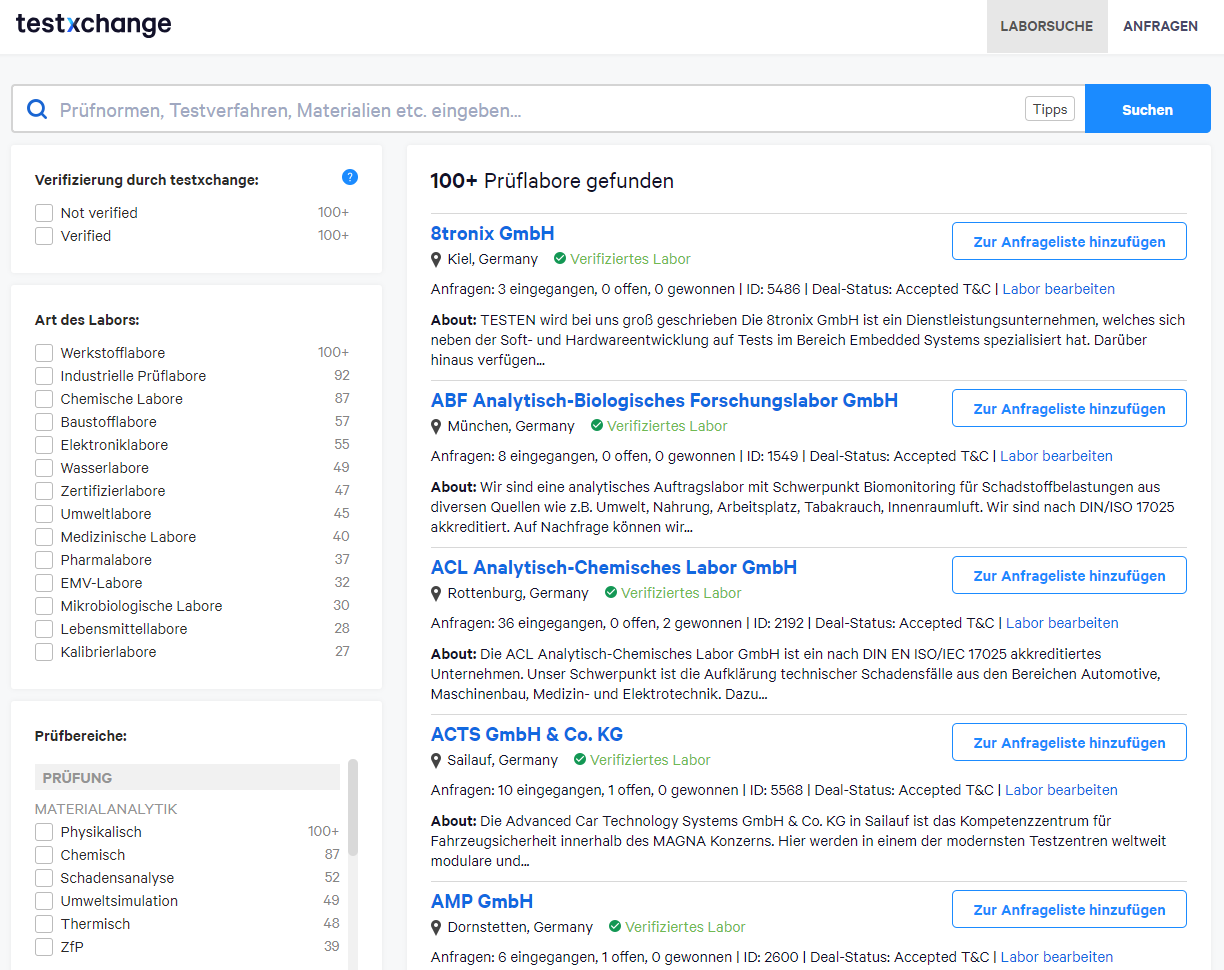Click the location pin next to München, Germany
This screenshot has width=1224, height=970.
point(436,426)
